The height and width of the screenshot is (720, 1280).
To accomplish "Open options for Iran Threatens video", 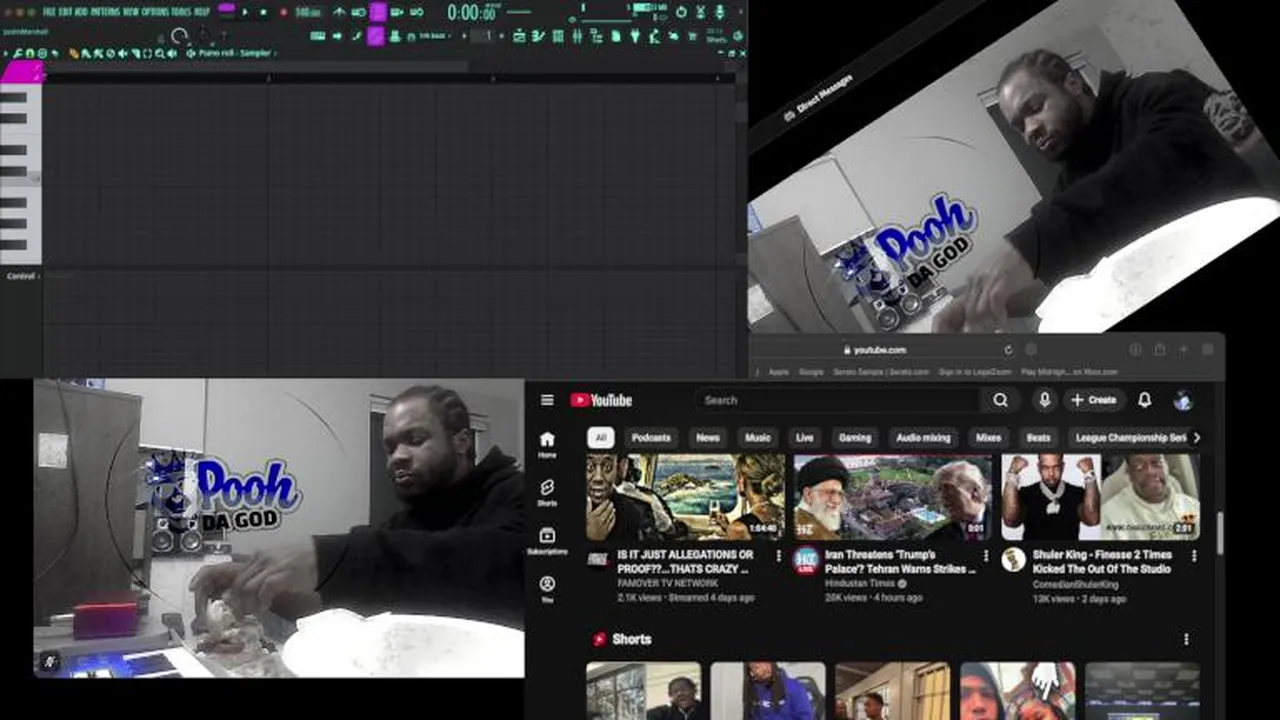I will (986, 555).
